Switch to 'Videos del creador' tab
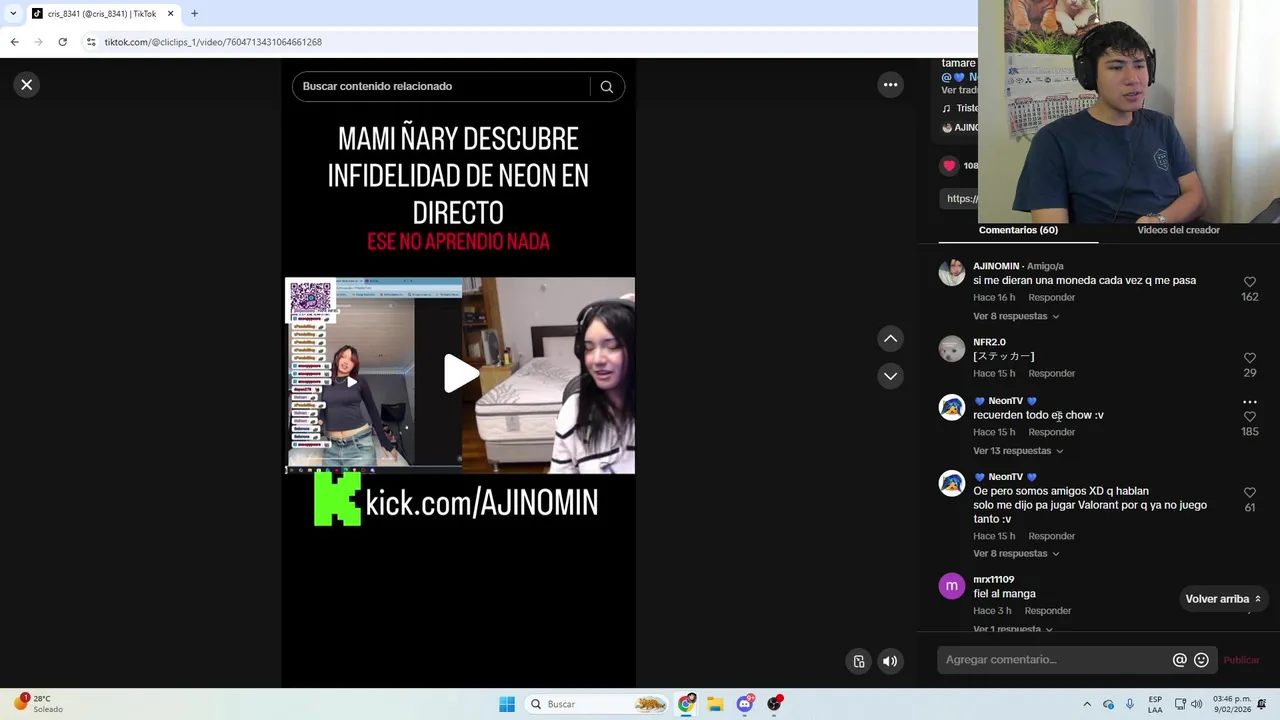The width and height of the screenshot is (1280, 720). coord(1178,230)
